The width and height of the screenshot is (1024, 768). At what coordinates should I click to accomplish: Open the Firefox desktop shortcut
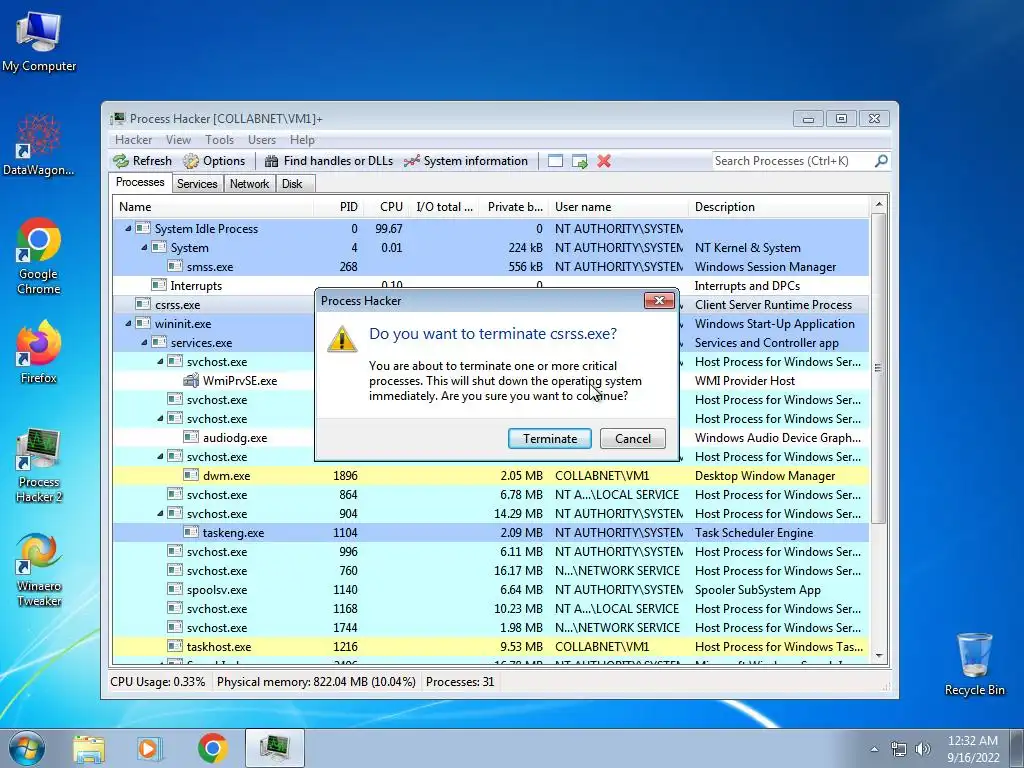(x=39, y=353)
